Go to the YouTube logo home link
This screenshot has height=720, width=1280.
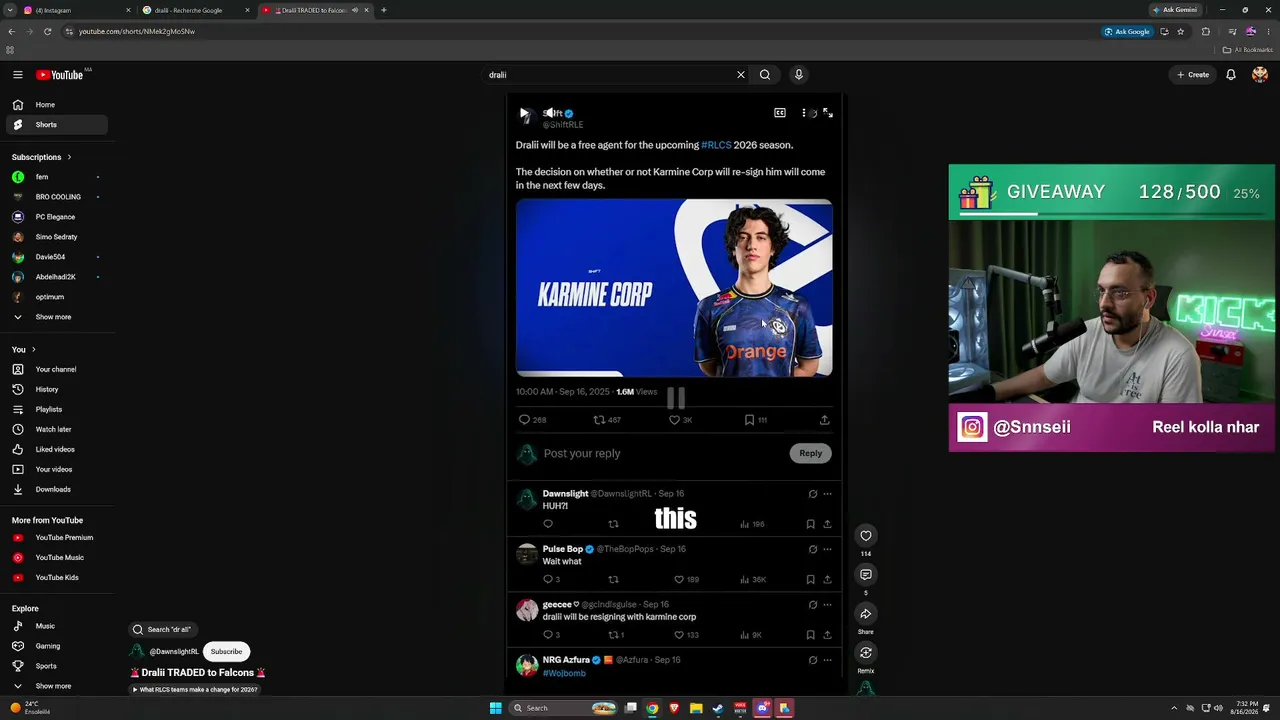pyautogui.click(x=62, y=75)
